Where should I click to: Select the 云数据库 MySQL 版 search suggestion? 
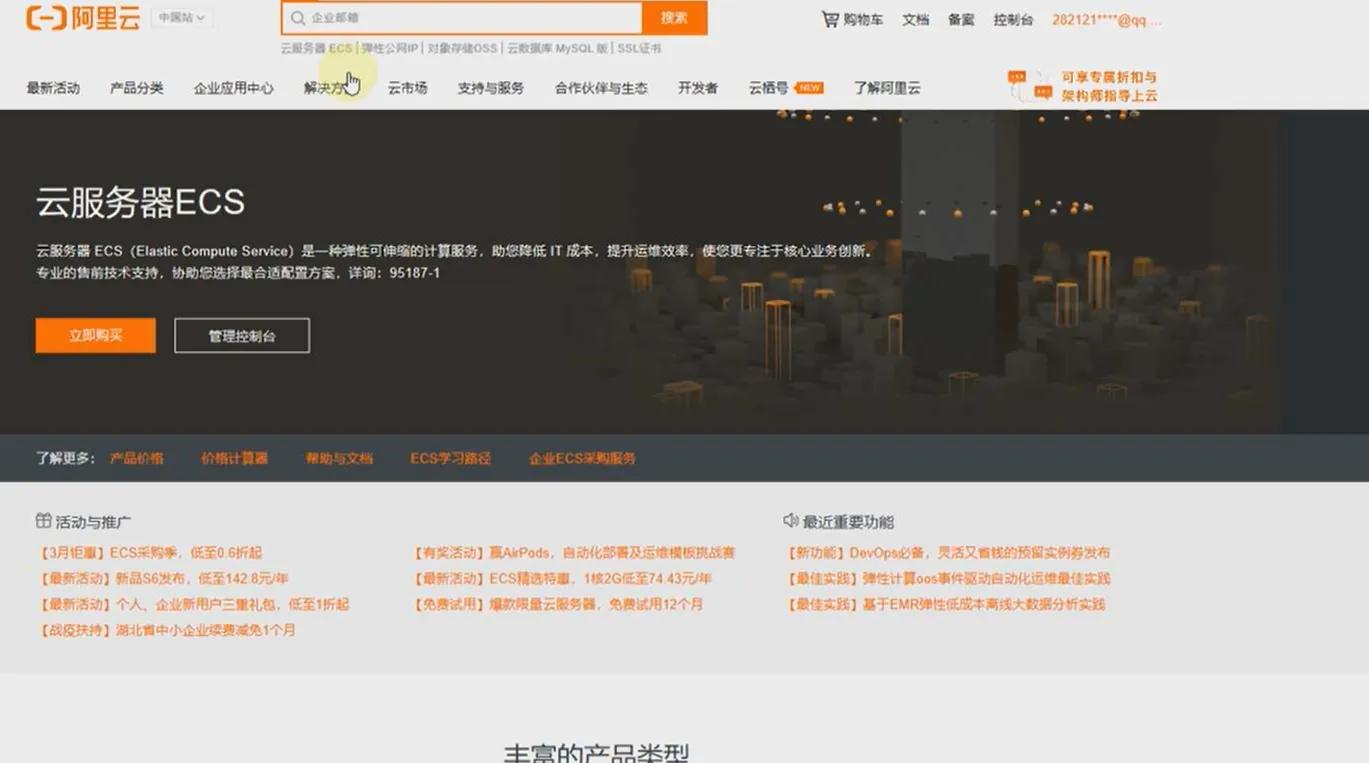pyautogui.click(x=557, y=48)
